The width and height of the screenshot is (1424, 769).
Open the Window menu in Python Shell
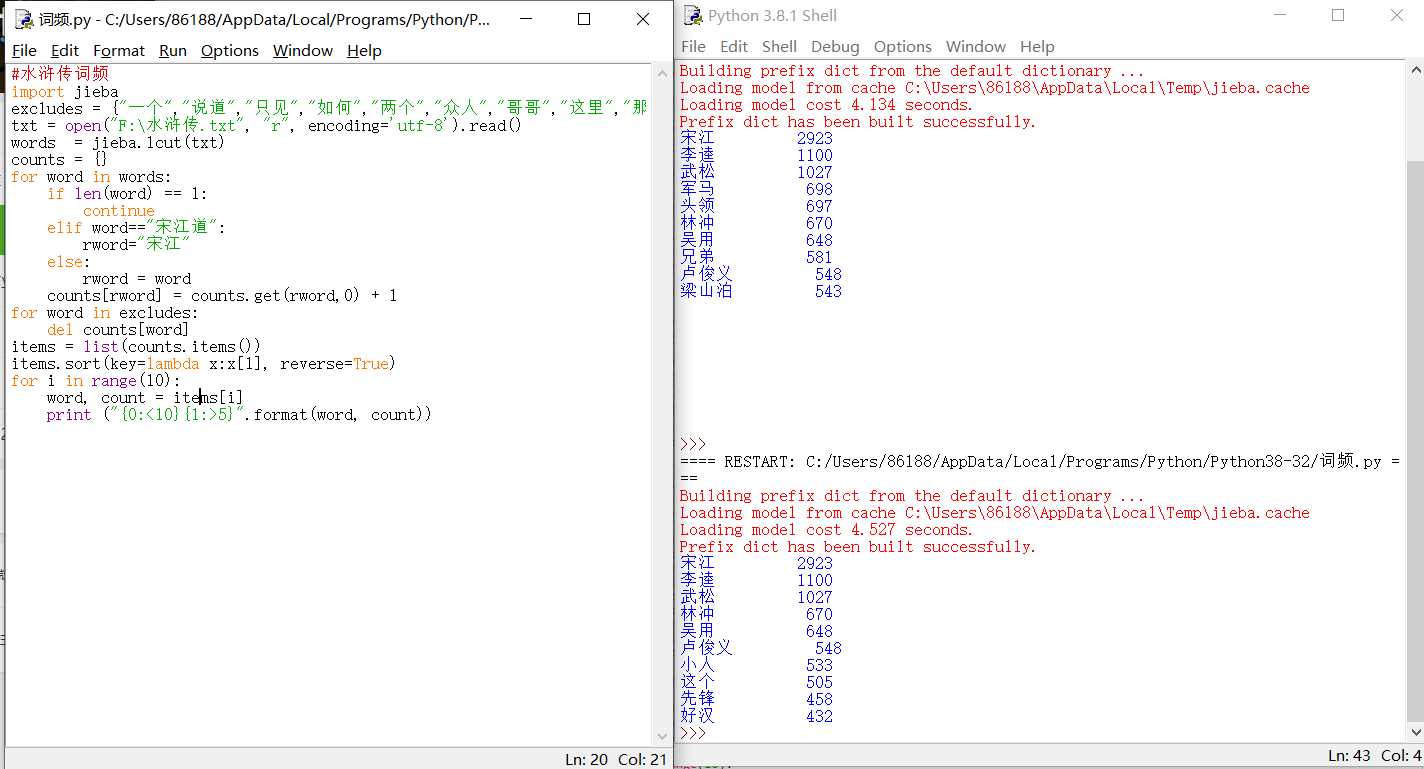tap(976, 46)
